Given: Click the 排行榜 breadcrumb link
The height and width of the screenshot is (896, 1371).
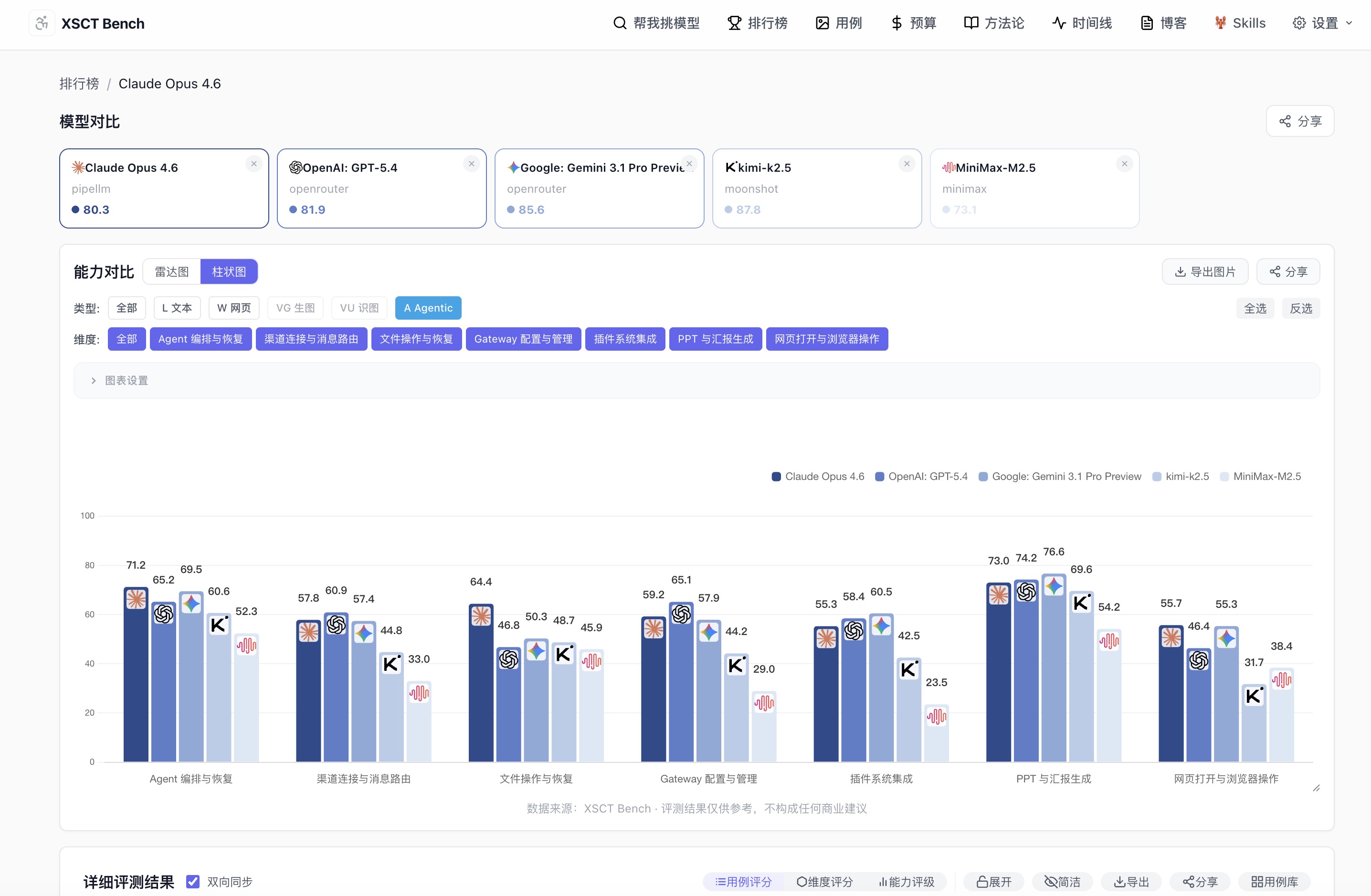Looking at the screenshot, I should click(x=80, y=83).
